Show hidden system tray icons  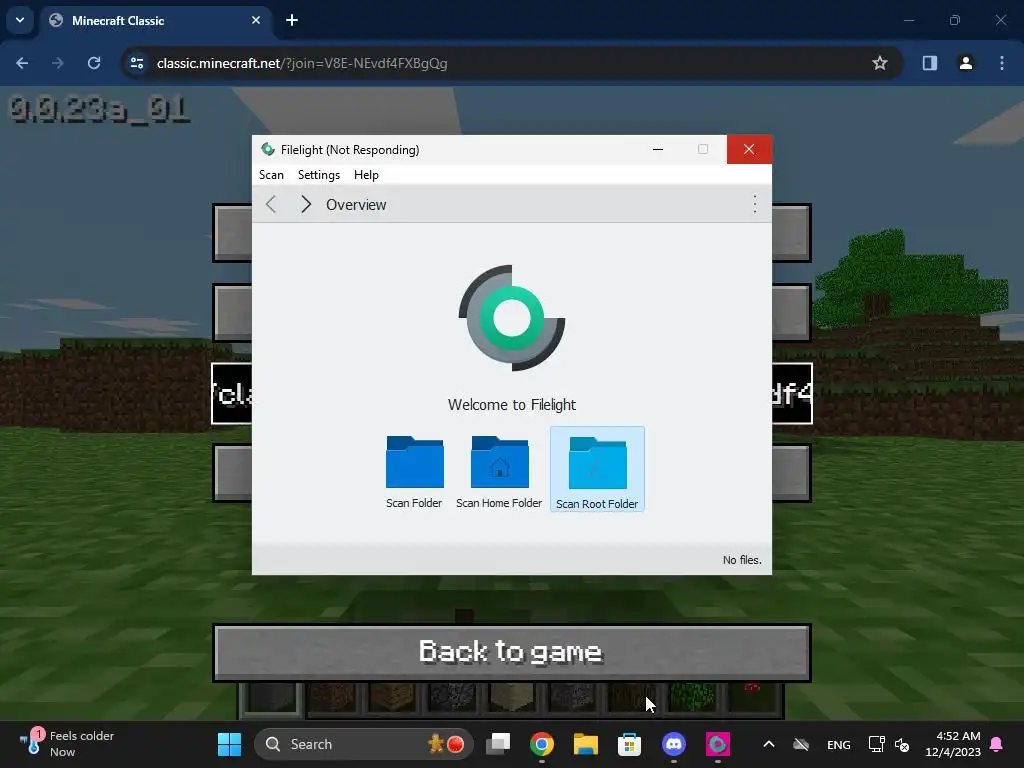point(769,744)
